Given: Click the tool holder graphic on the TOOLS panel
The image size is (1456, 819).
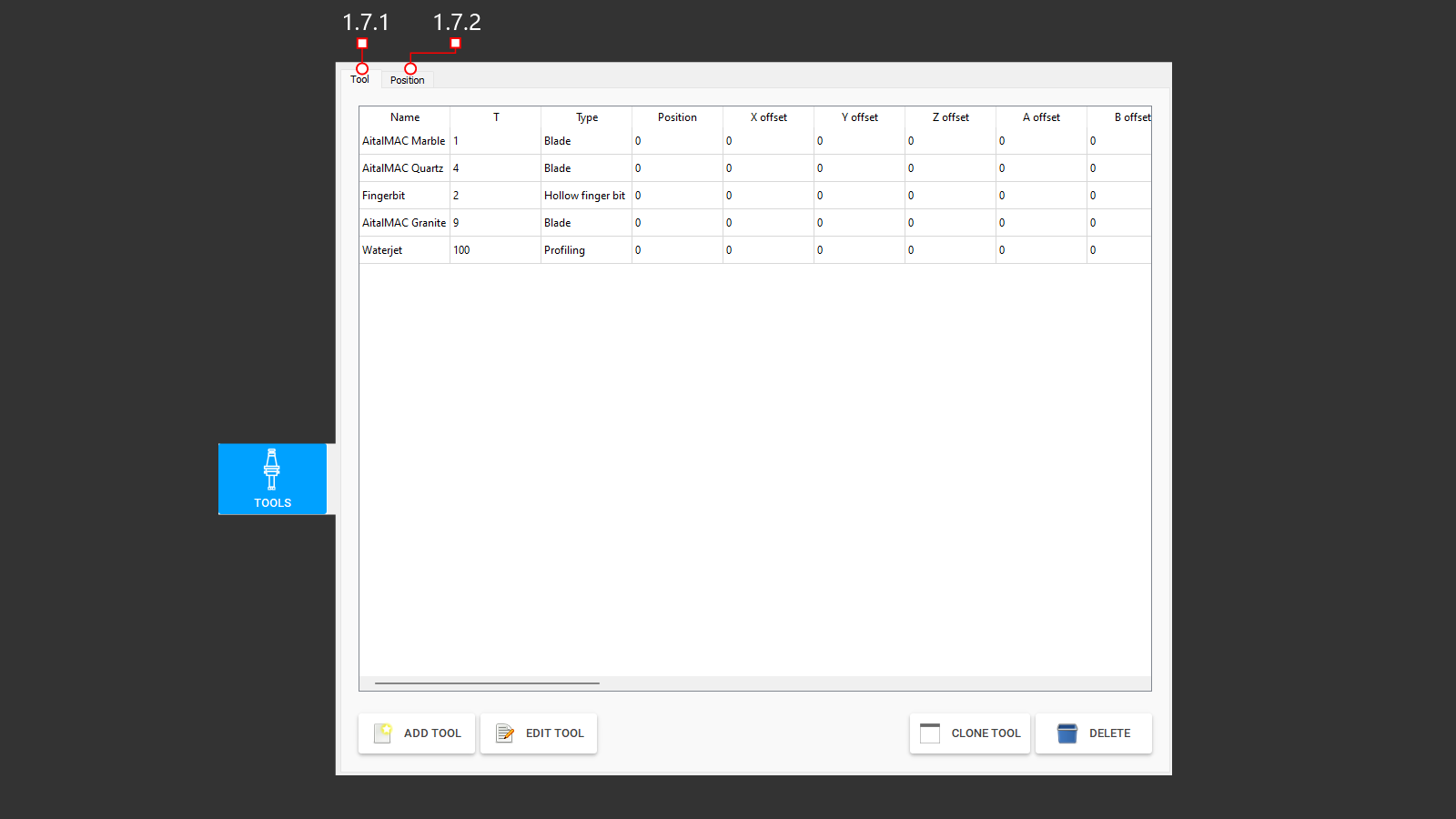Looking at the screenshot, I should [x=271, y=468].
